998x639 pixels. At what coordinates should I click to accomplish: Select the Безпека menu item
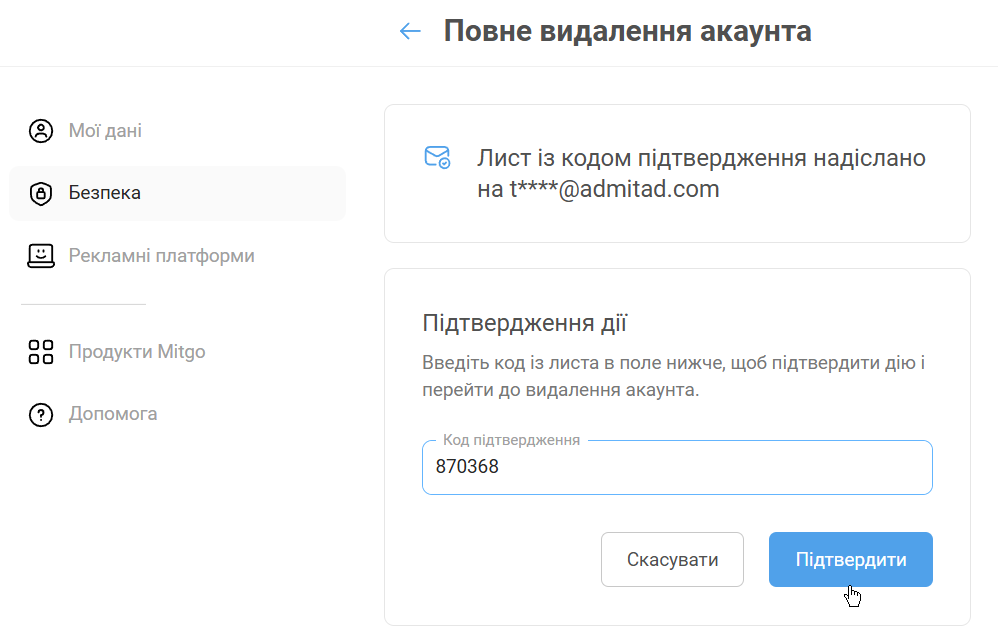point(105,193)
